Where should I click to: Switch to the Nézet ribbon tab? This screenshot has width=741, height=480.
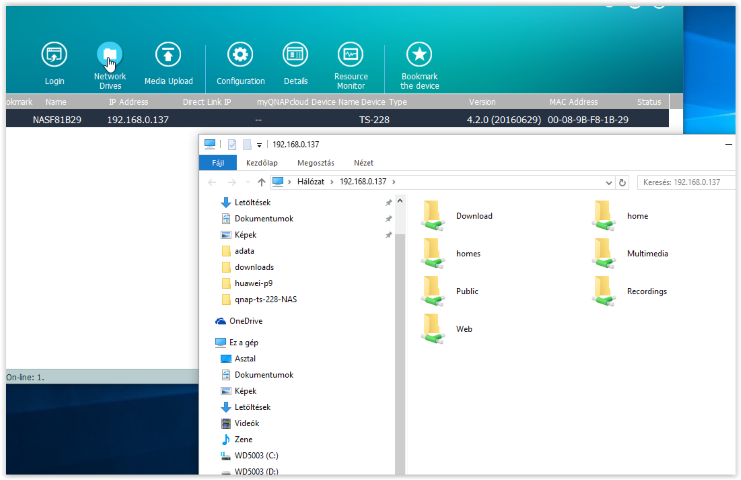tap(364, 162)
